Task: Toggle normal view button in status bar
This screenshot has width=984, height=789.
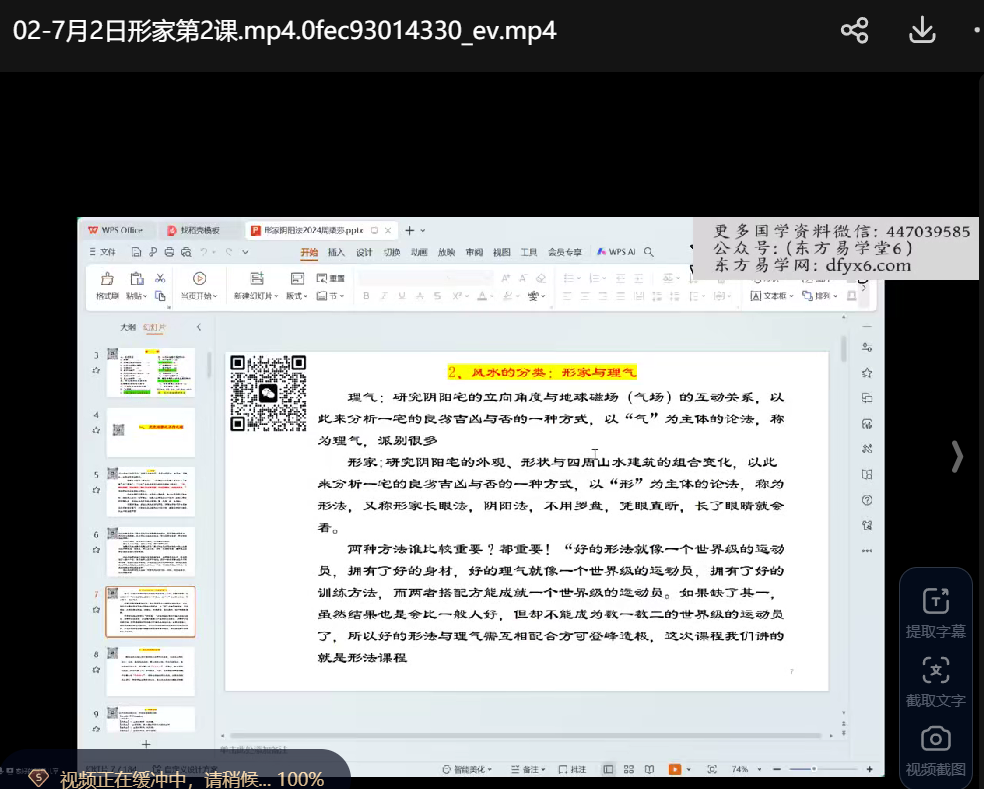Action: coord(607,769)
